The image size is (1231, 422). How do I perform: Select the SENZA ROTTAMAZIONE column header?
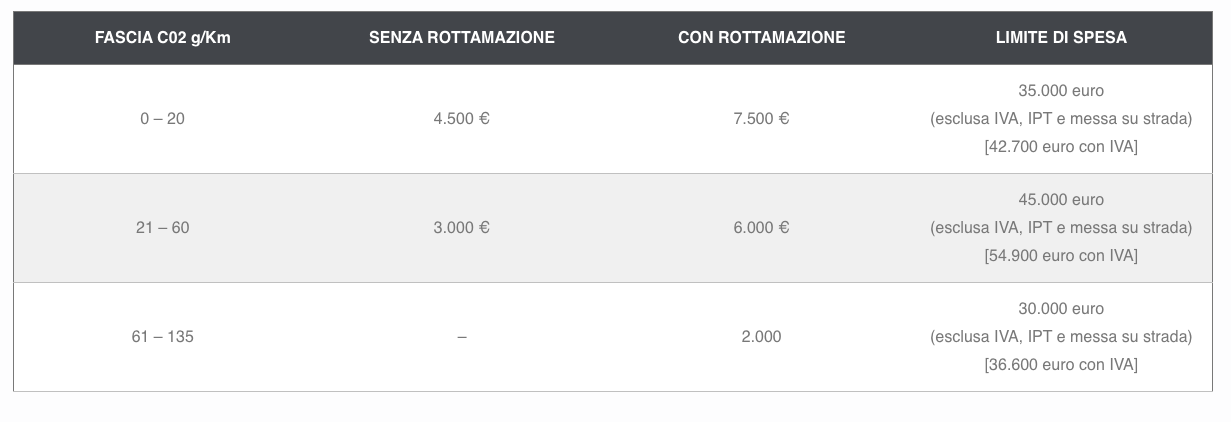[461, 38]
